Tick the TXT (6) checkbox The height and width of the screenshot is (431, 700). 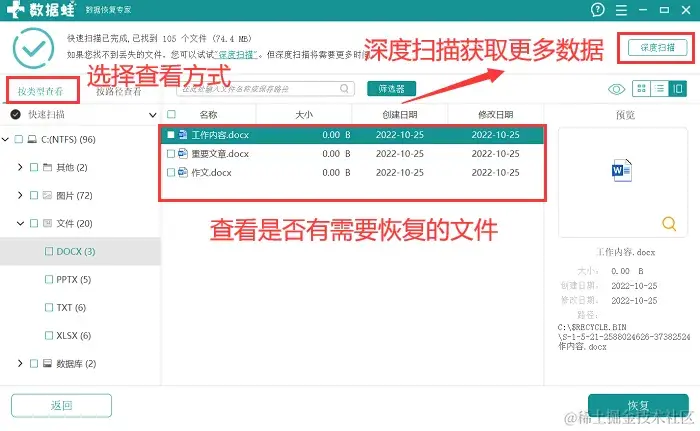pos(49,308)
